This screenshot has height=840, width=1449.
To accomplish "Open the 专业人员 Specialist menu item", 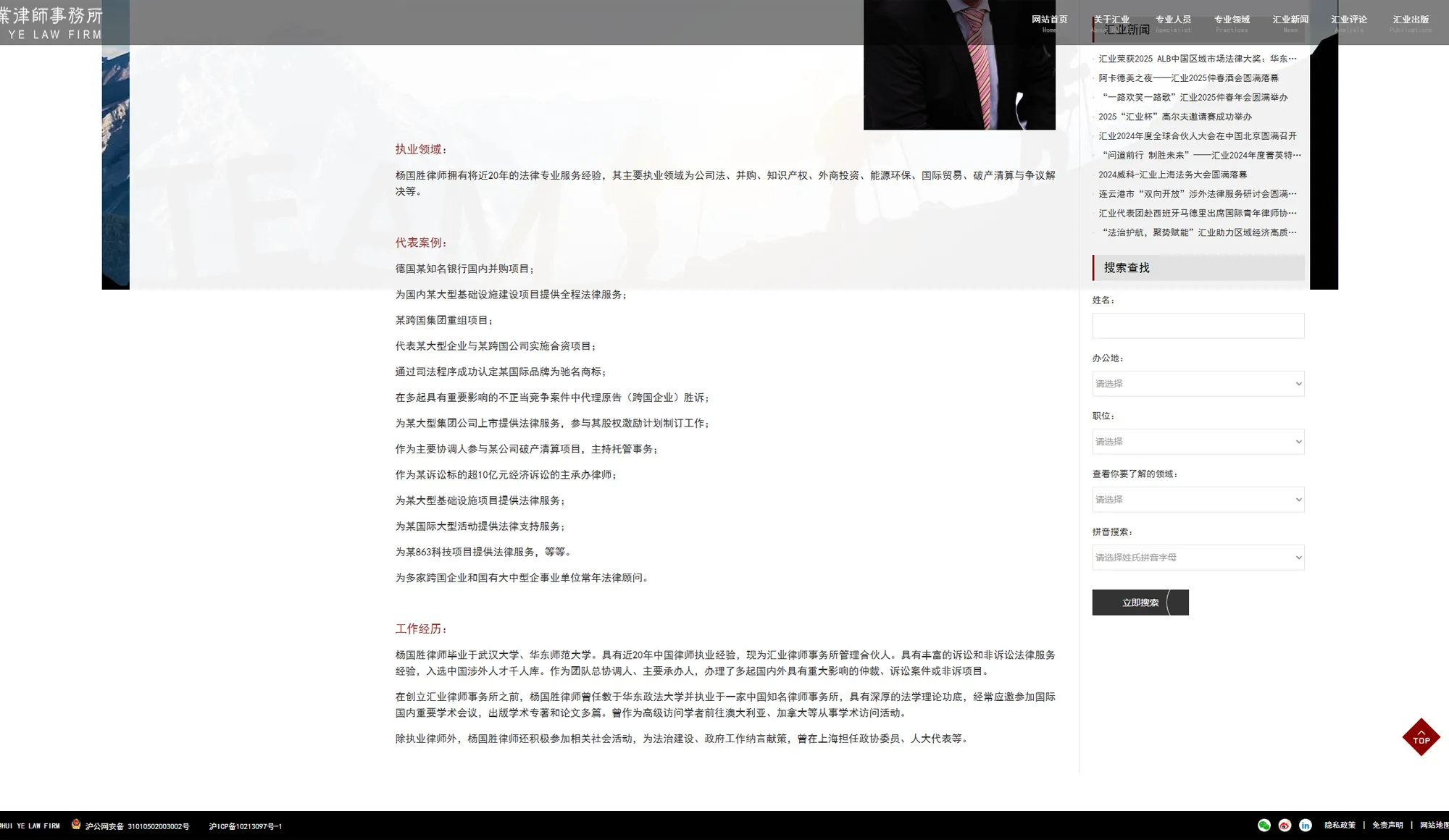I will click(x=1173, y=22).
